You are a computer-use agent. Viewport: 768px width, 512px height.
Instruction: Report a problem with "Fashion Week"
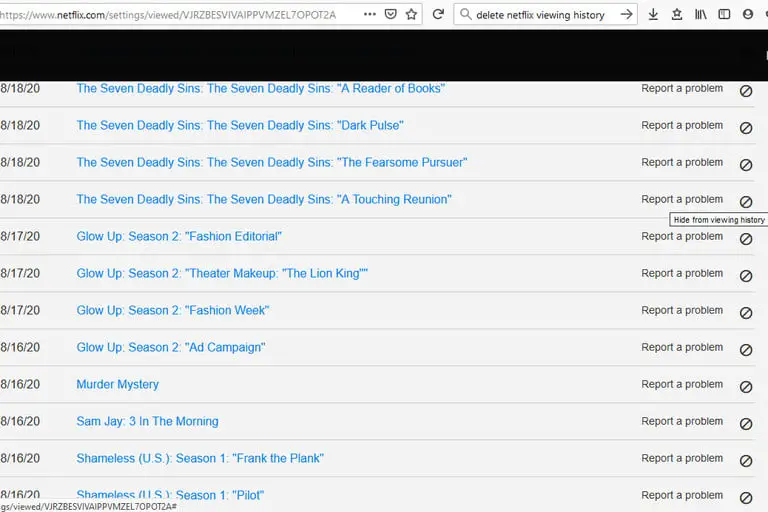tap(682, 311)
